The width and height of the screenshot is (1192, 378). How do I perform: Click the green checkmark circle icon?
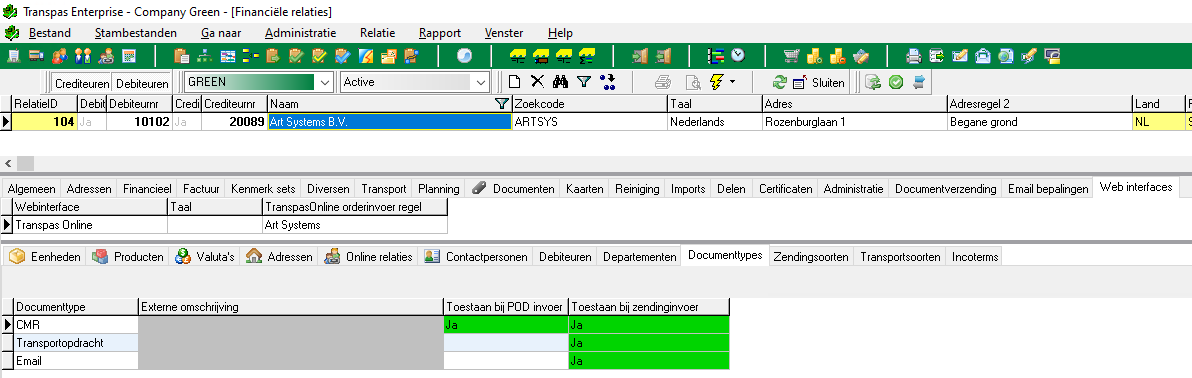coord(896,82)
